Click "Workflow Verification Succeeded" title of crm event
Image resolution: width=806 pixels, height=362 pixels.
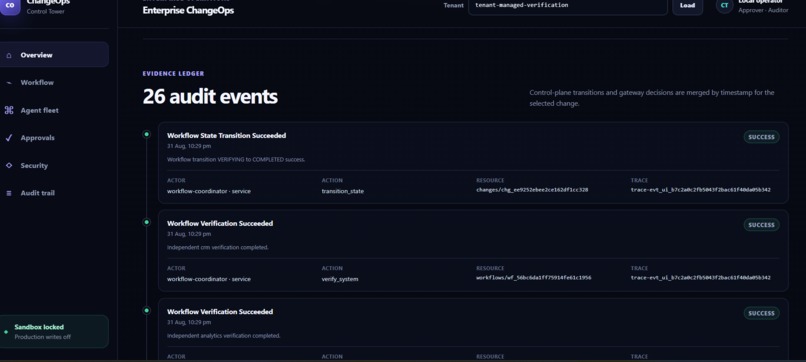point(220,224)
